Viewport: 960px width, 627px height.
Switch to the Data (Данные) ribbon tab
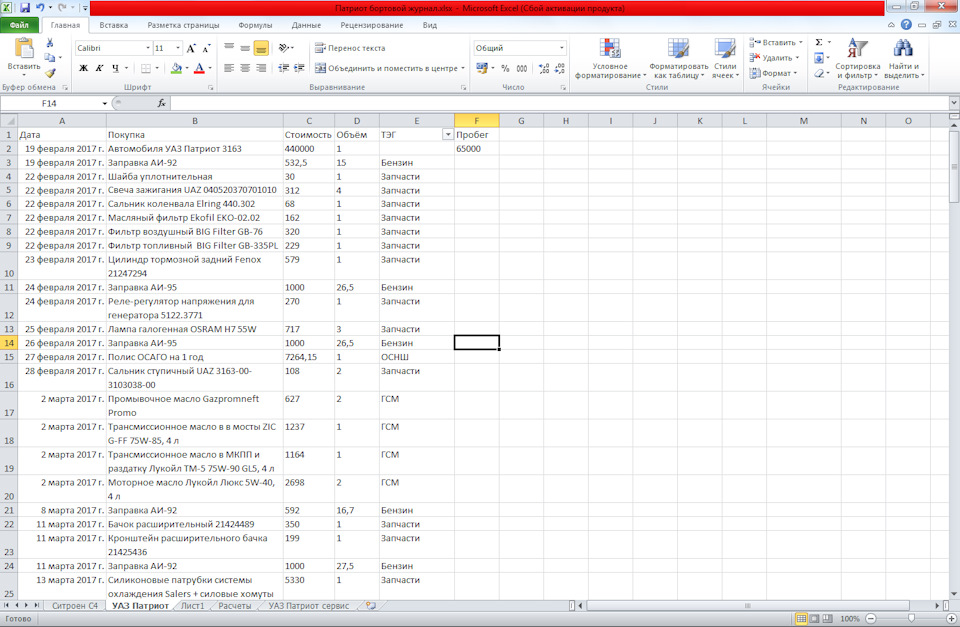point(306,25)
